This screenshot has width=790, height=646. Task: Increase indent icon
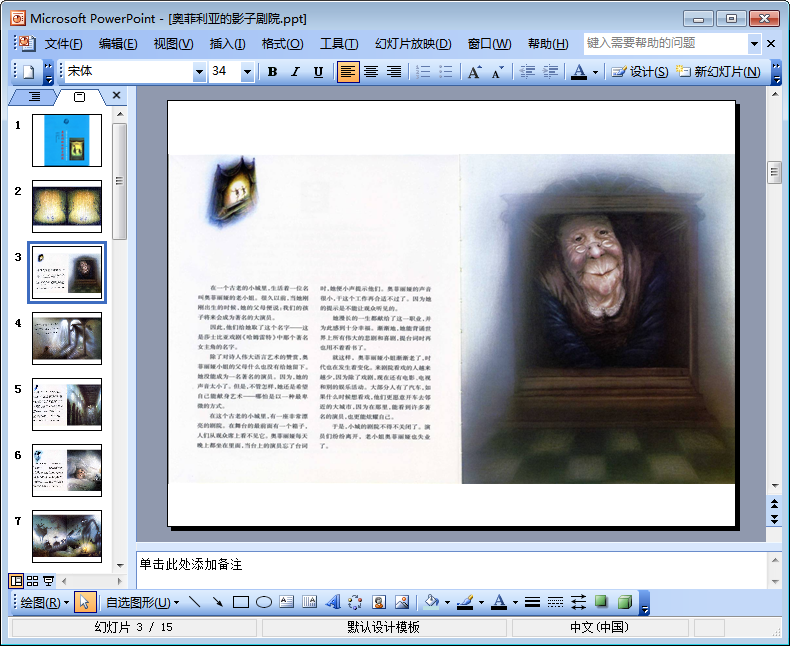click(550, 72)
